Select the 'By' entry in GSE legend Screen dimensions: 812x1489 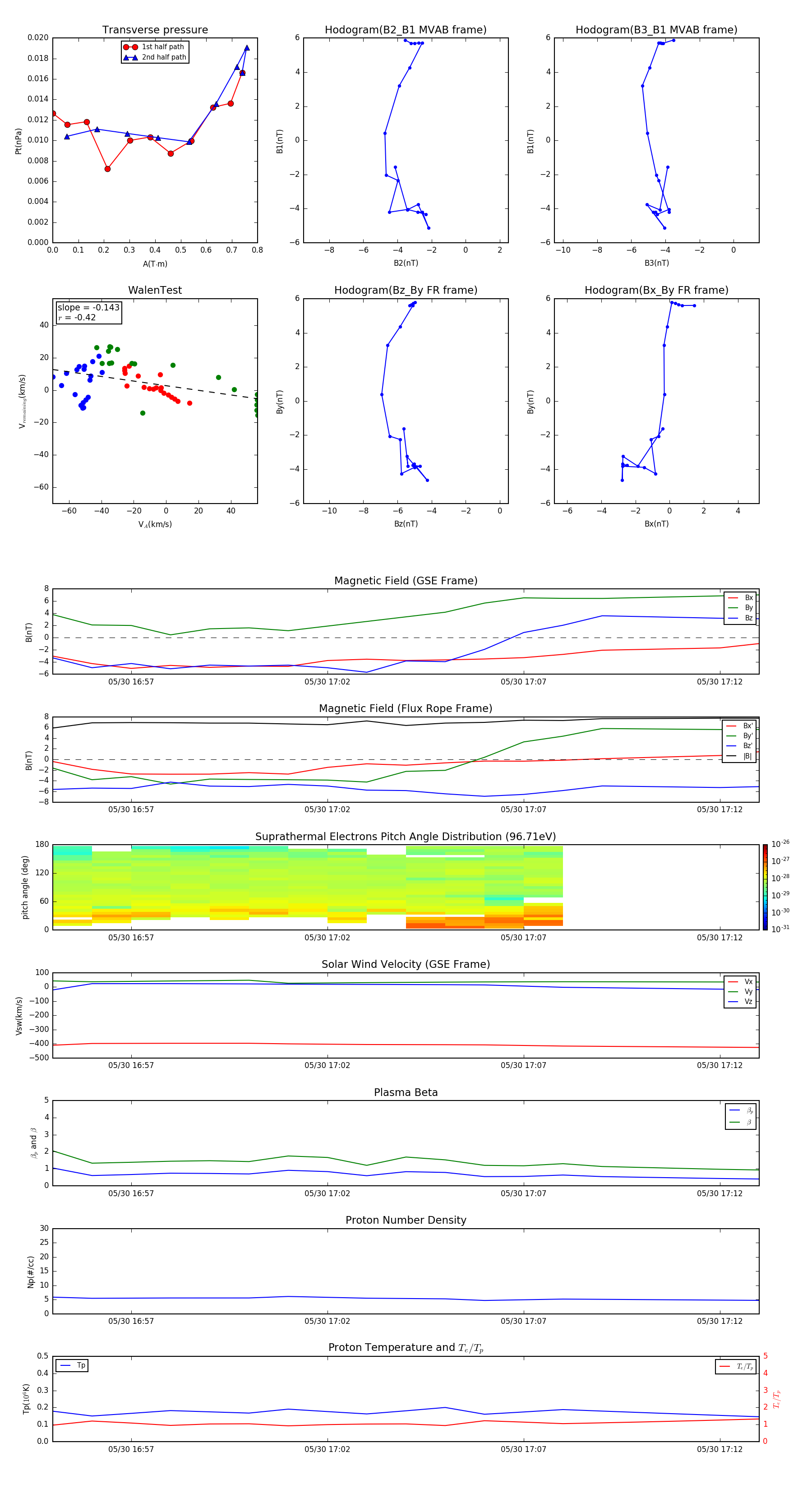tap(740, 607)
